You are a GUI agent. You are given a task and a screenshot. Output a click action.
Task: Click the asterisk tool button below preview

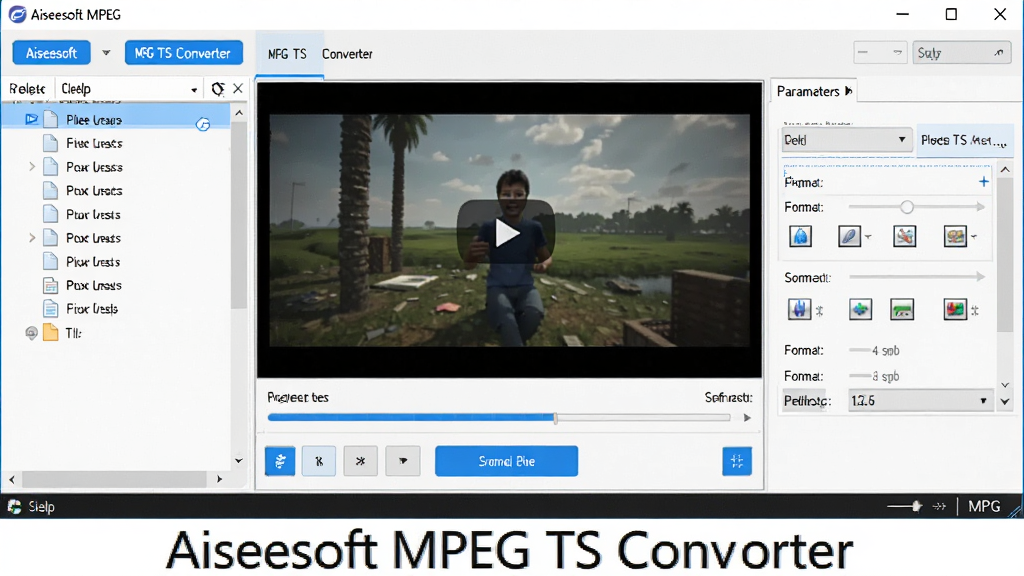(360, 461)
